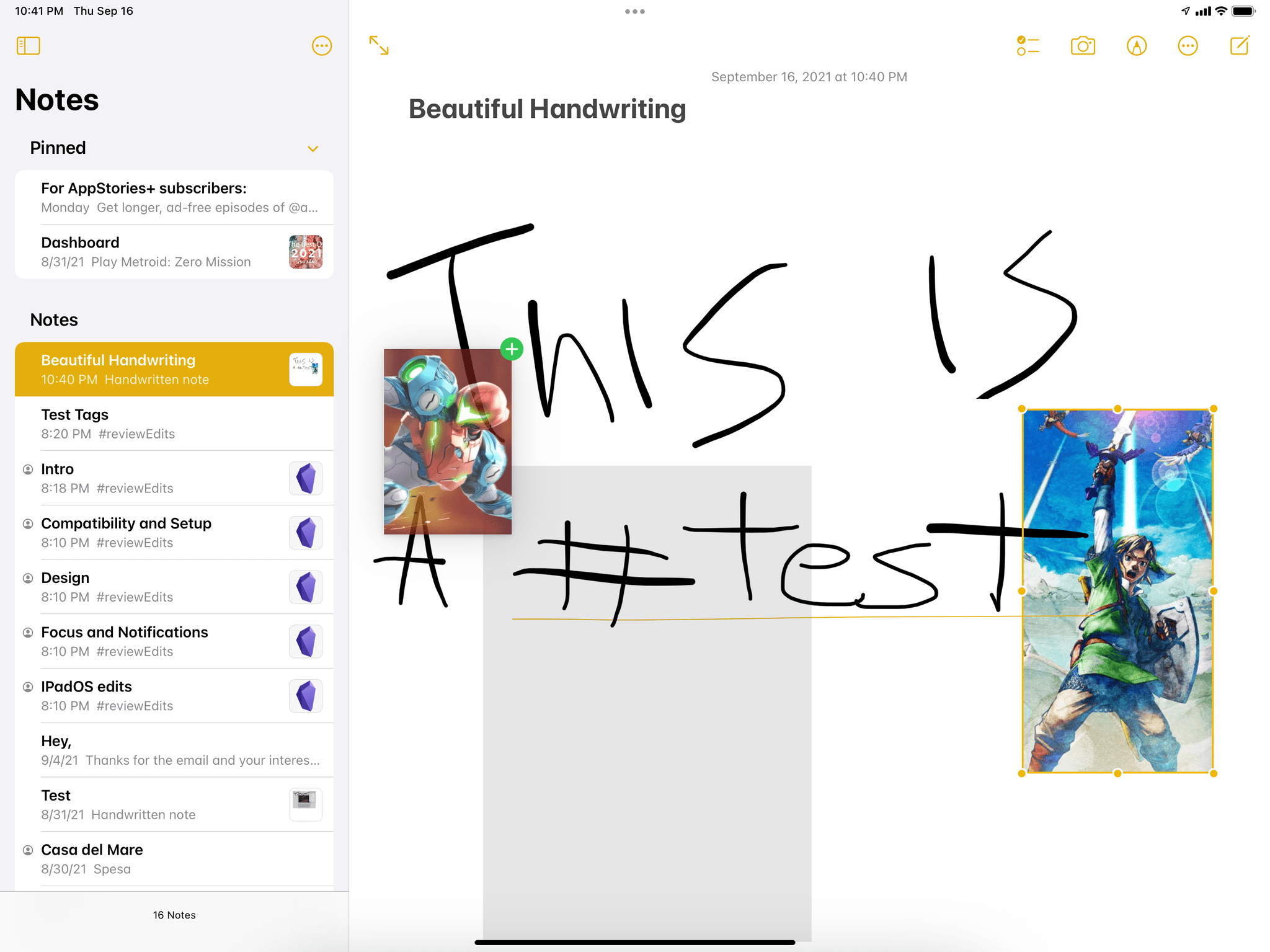Expand note to full screen
Screen dimensions: 1270x952
tap(379, 45)
